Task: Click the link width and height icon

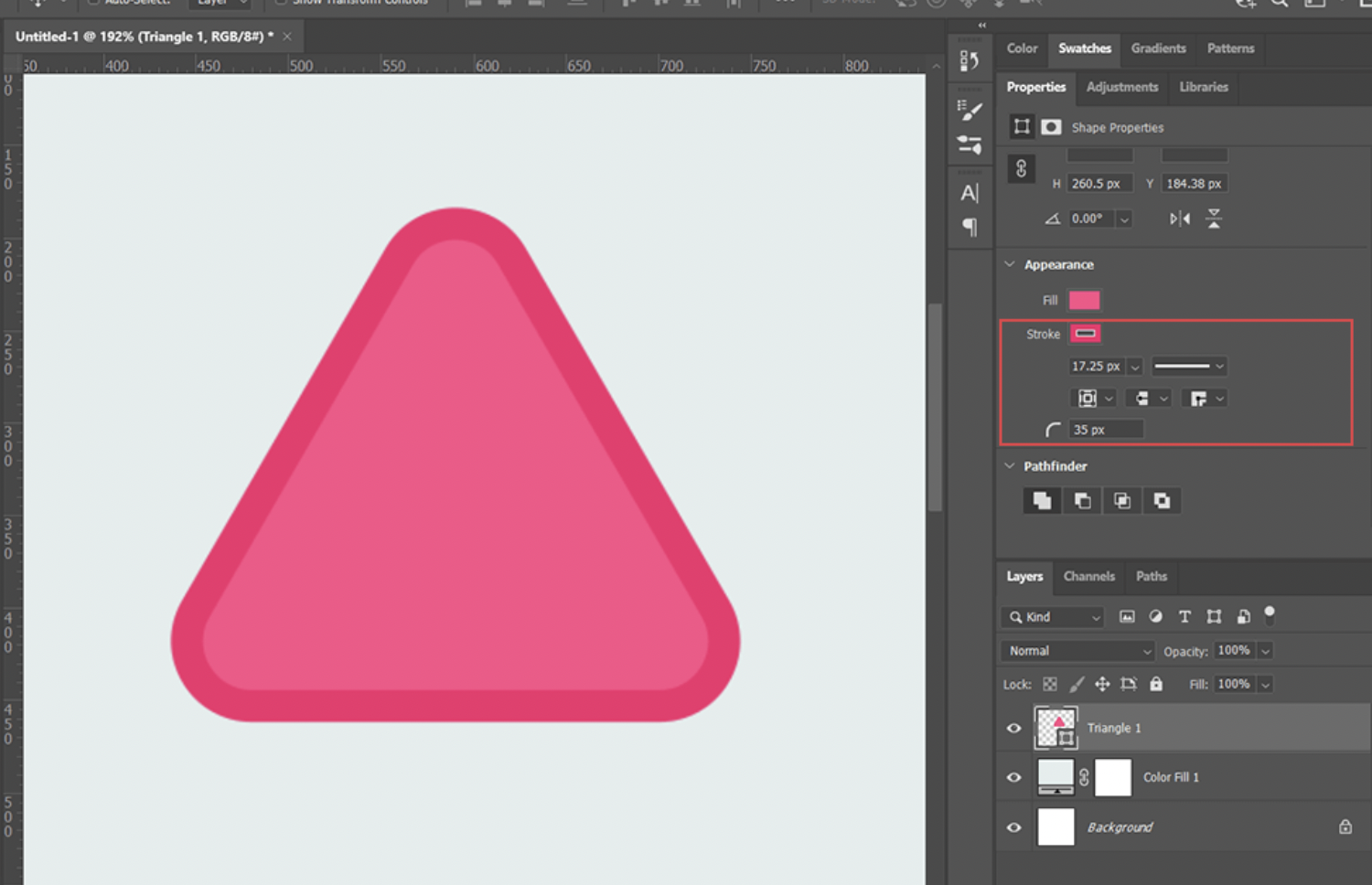Action: (1021, 169)
